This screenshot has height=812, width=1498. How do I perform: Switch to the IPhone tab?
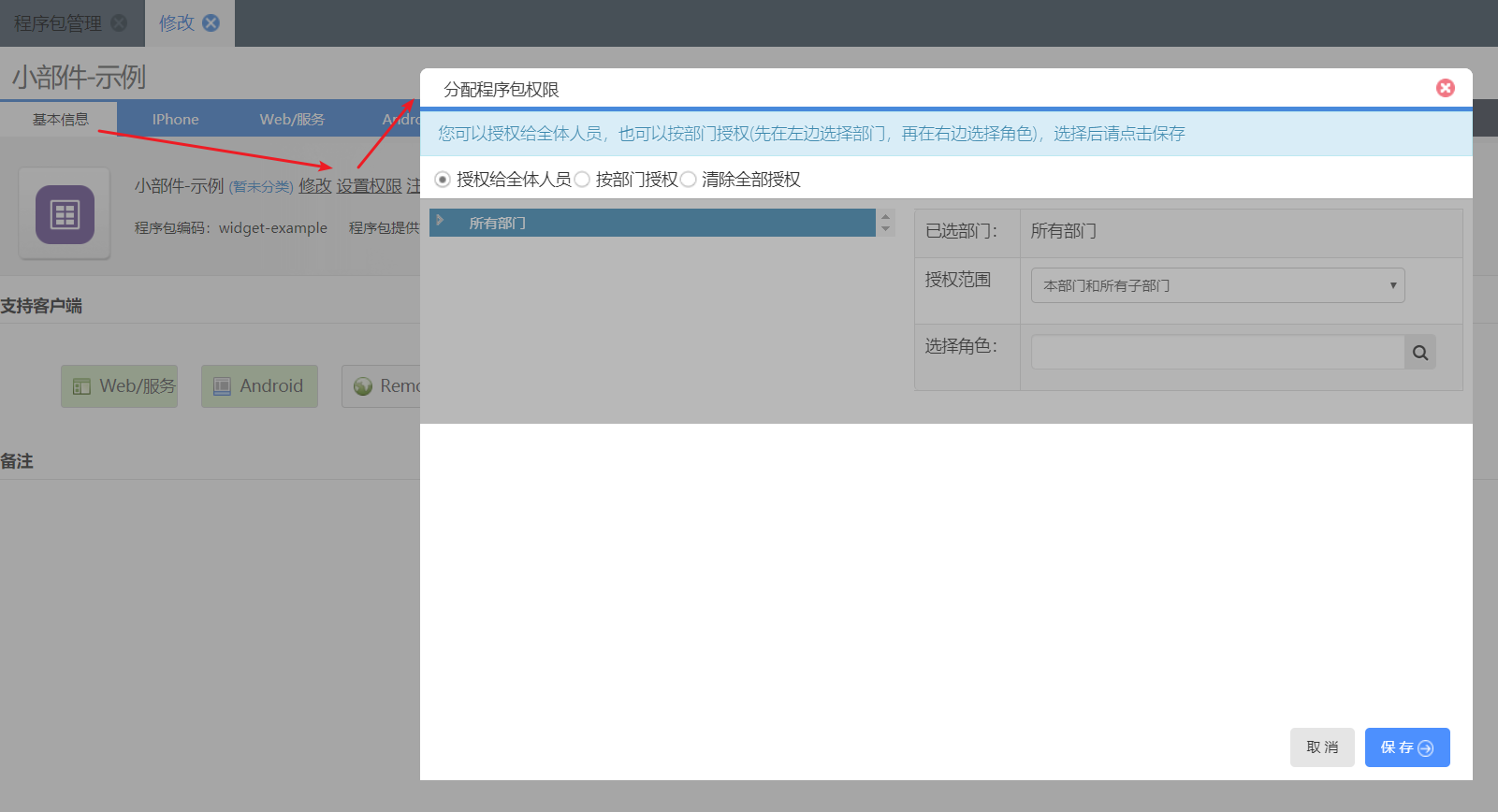[x=175, y=120]
